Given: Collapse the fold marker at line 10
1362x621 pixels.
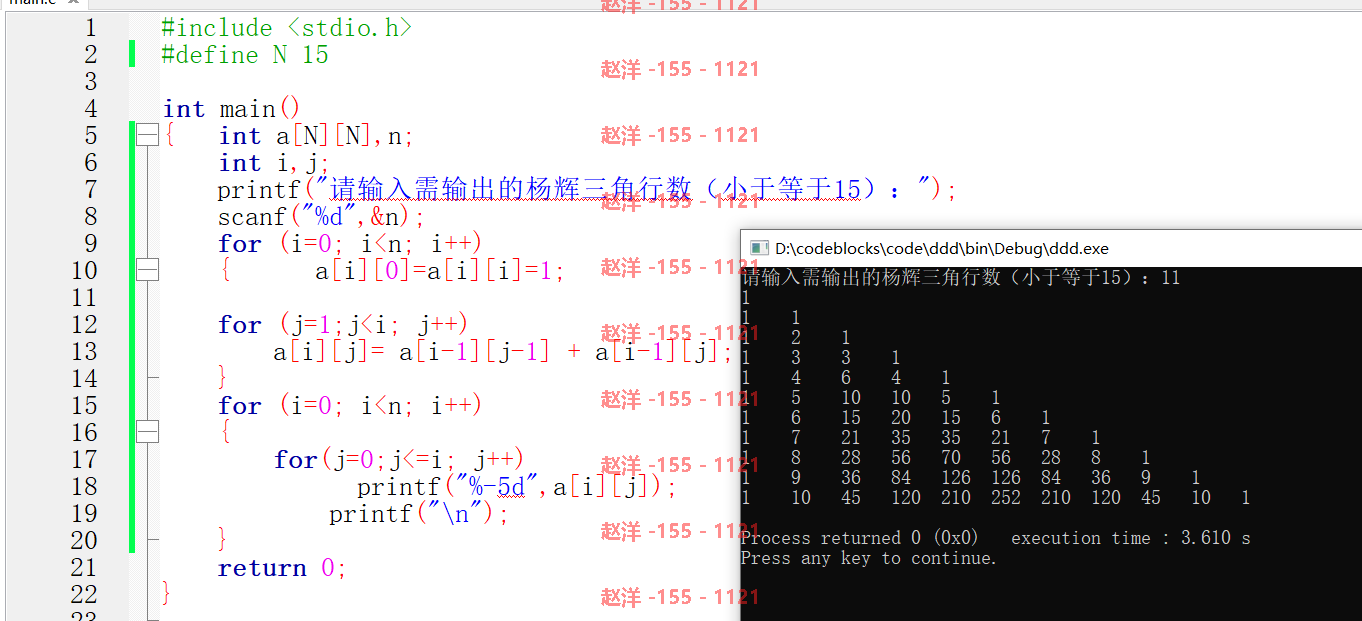Looking at the screenshot, I should pyautogui.click(x=148, y=271).
